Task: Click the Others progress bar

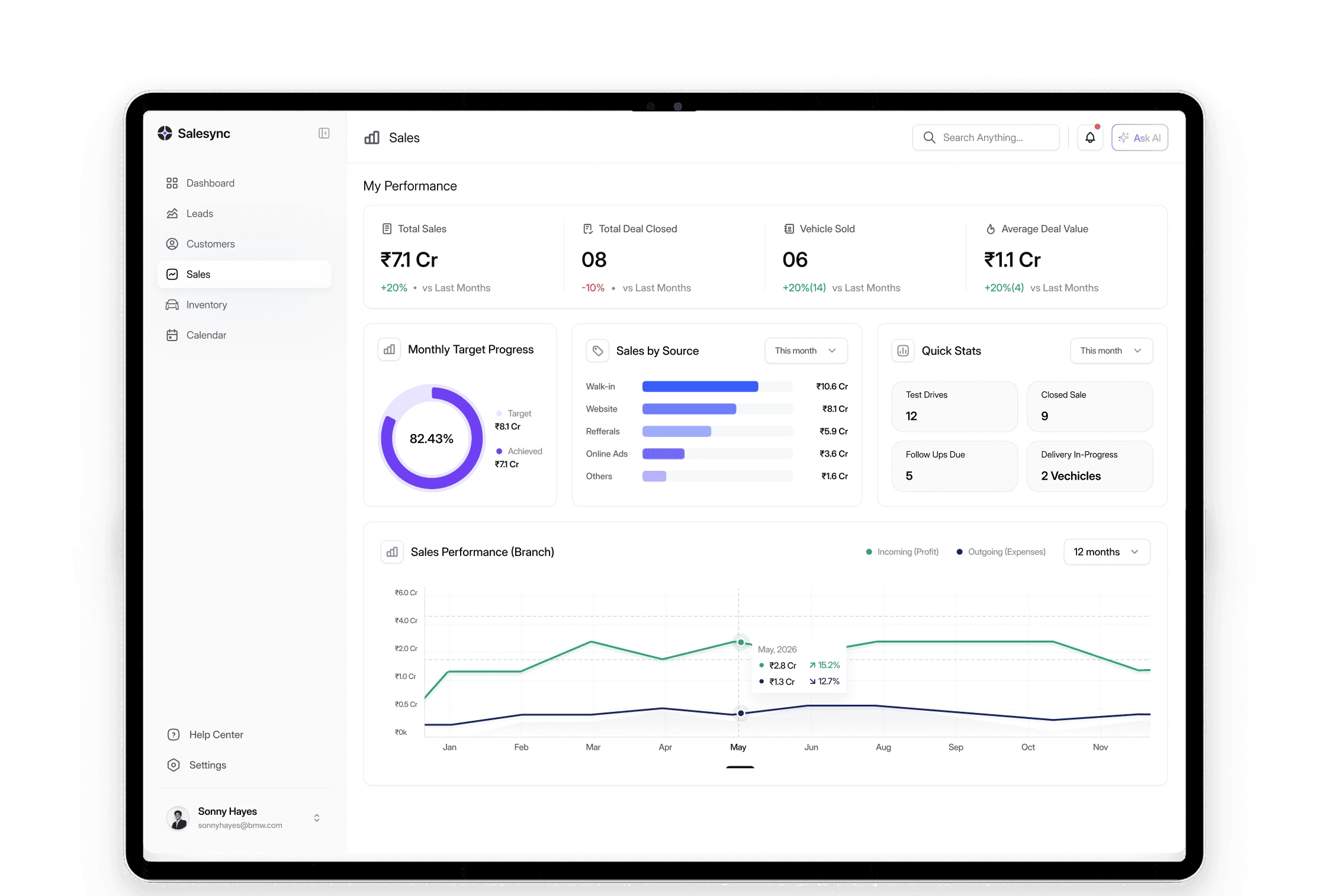Action: coord(718,476)
